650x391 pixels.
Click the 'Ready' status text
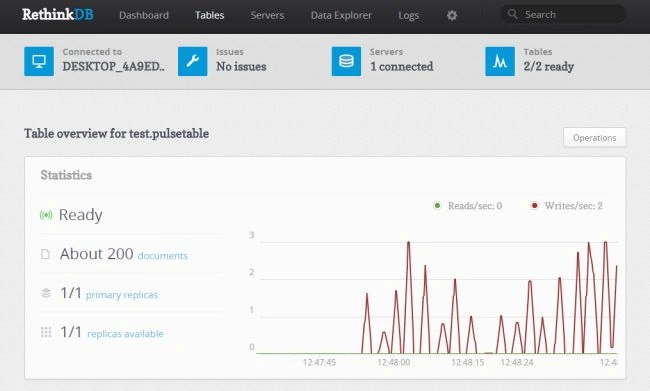[80, 215]
